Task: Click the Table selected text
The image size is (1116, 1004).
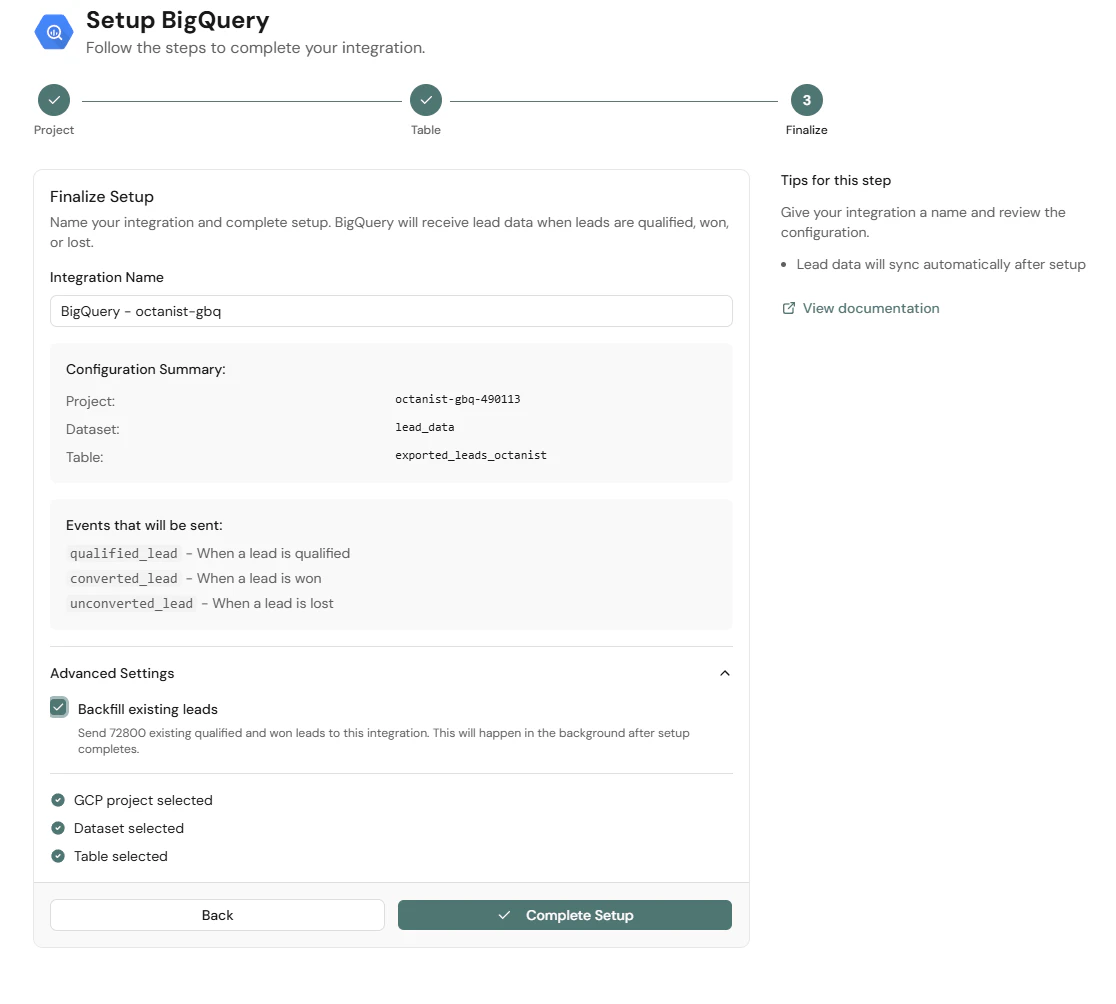Action: (x=120, y=857)
